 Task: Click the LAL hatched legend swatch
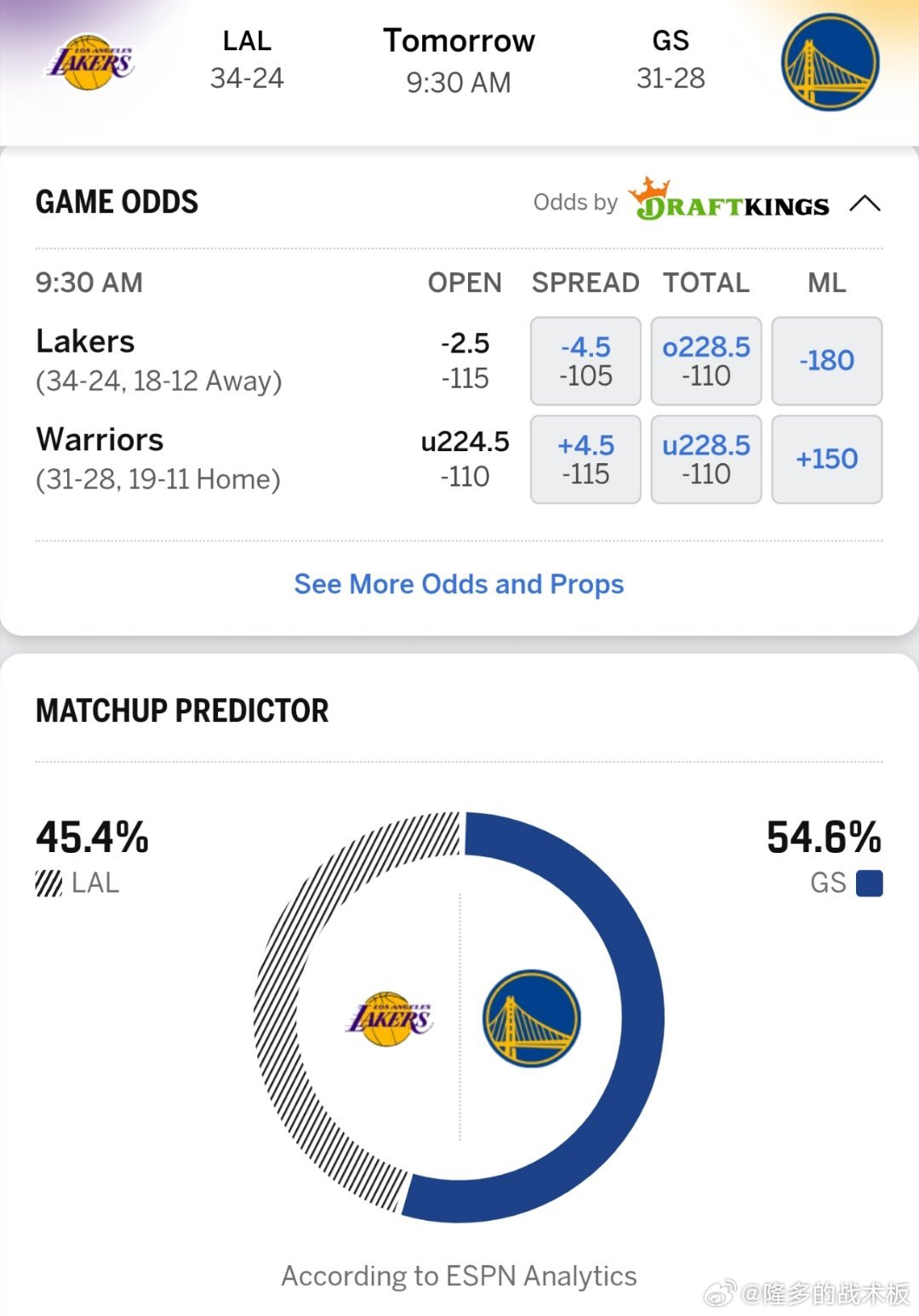click(47, 884)
